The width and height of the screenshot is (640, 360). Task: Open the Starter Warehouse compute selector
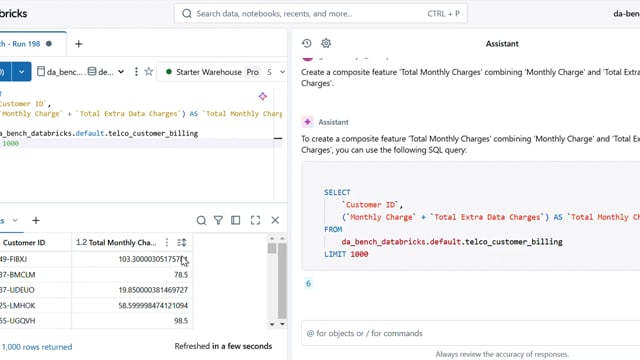point(222,72)
